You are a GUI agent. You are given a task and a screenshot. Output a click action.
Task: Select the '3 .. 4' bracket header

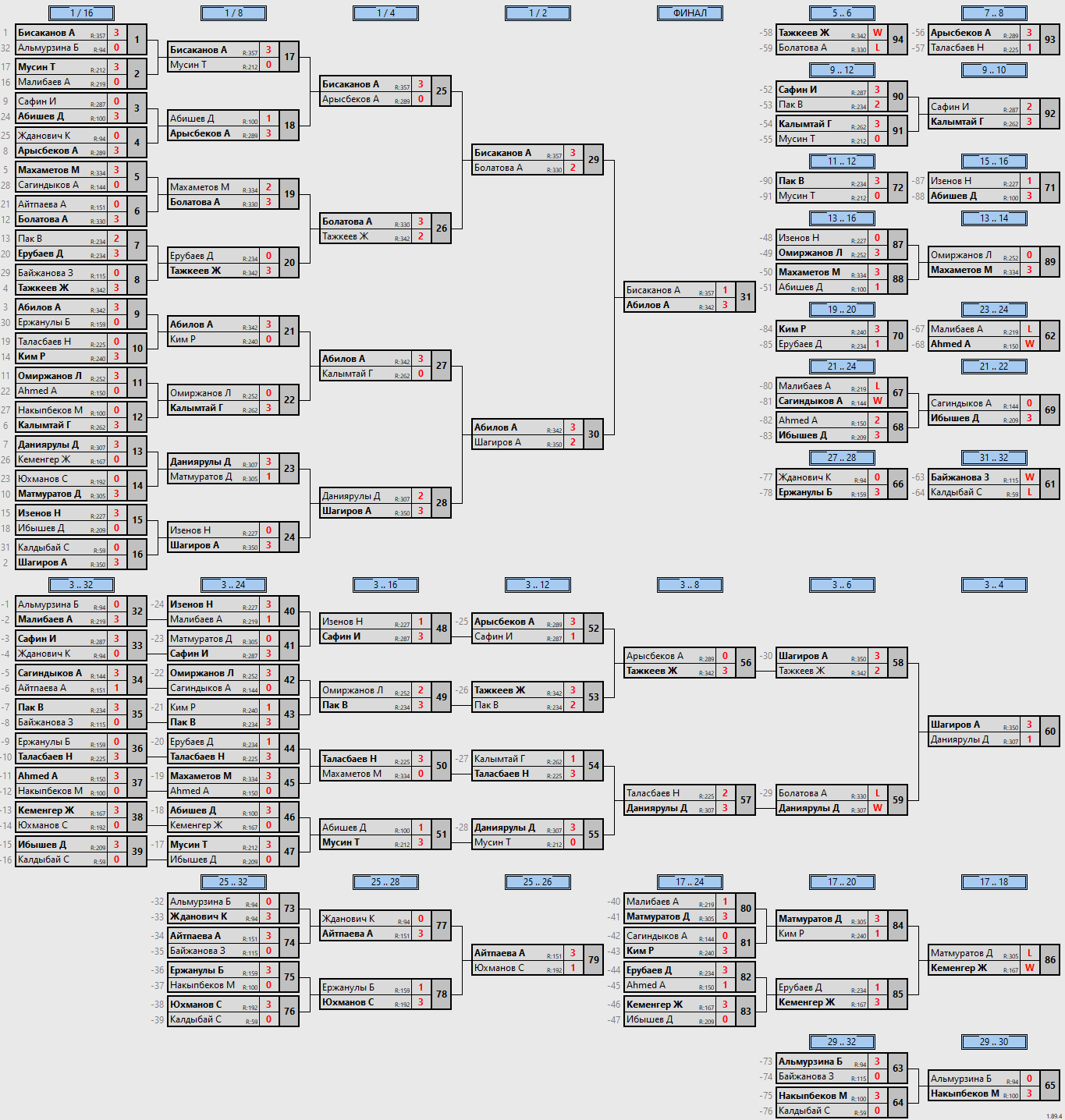click(x=994, y=584)
